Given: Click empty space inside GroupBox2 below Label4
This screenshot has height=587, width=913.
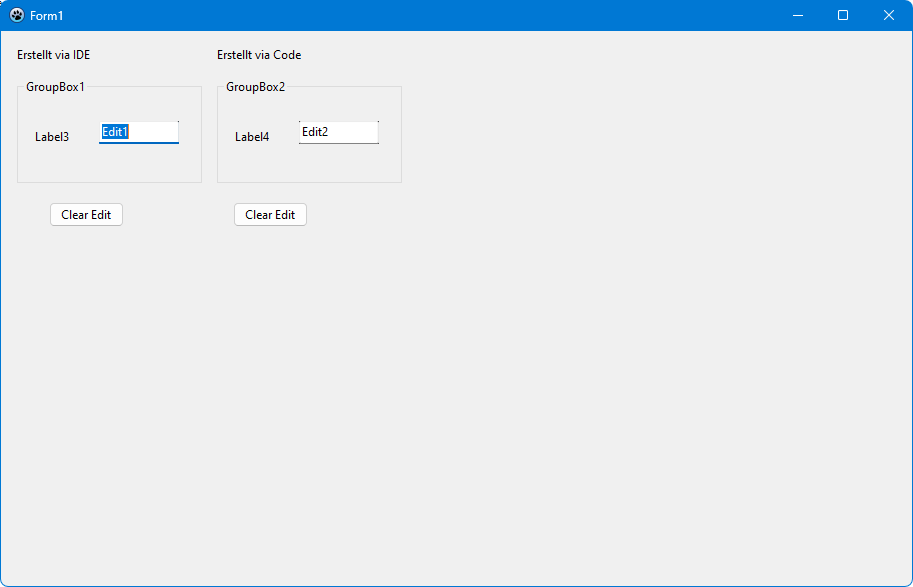Looking at the screenshot, I should click(260, 165).
